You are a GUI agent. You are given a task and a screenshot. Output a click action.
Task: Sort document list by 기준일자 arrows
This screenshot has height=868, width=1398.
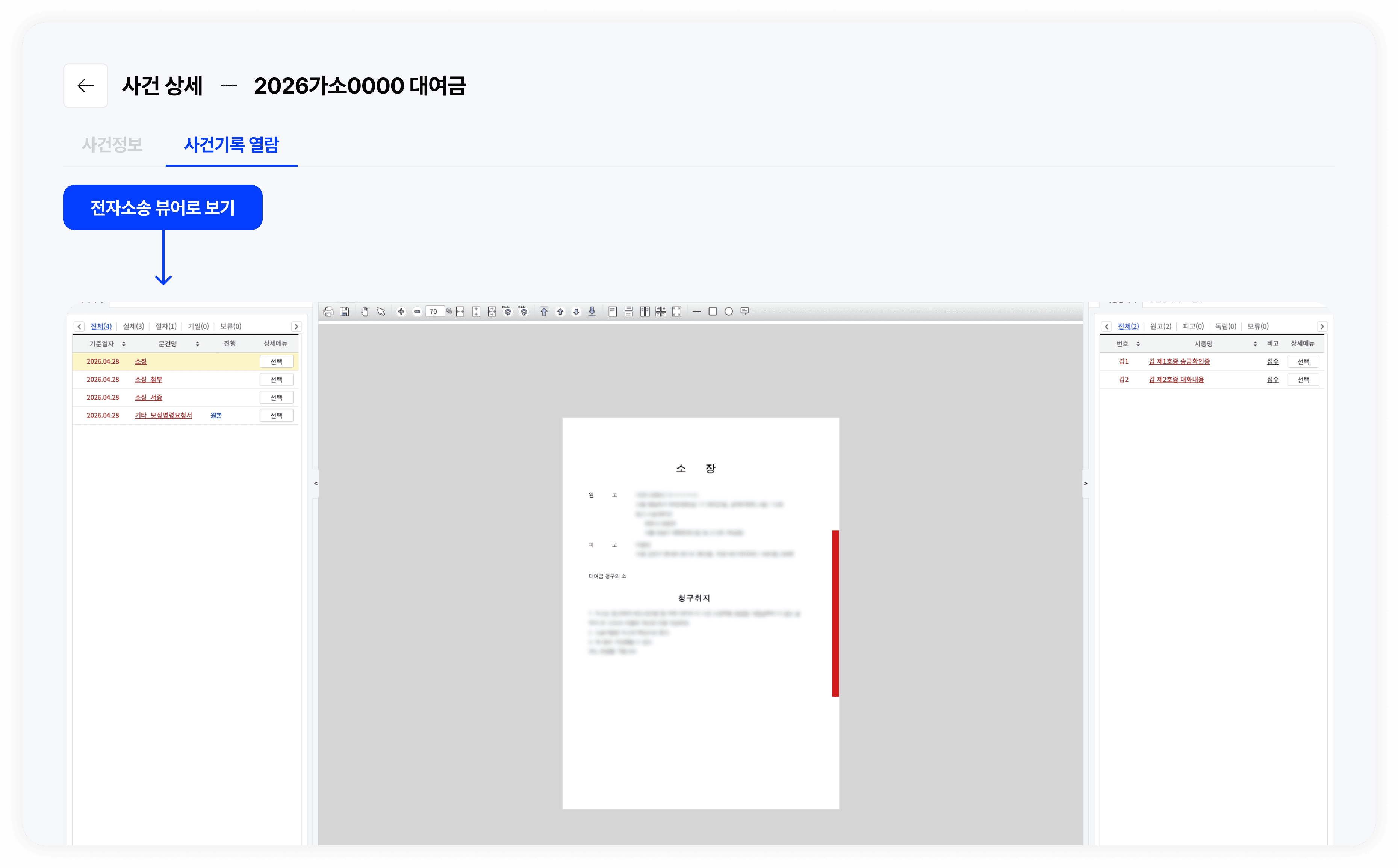123,344
